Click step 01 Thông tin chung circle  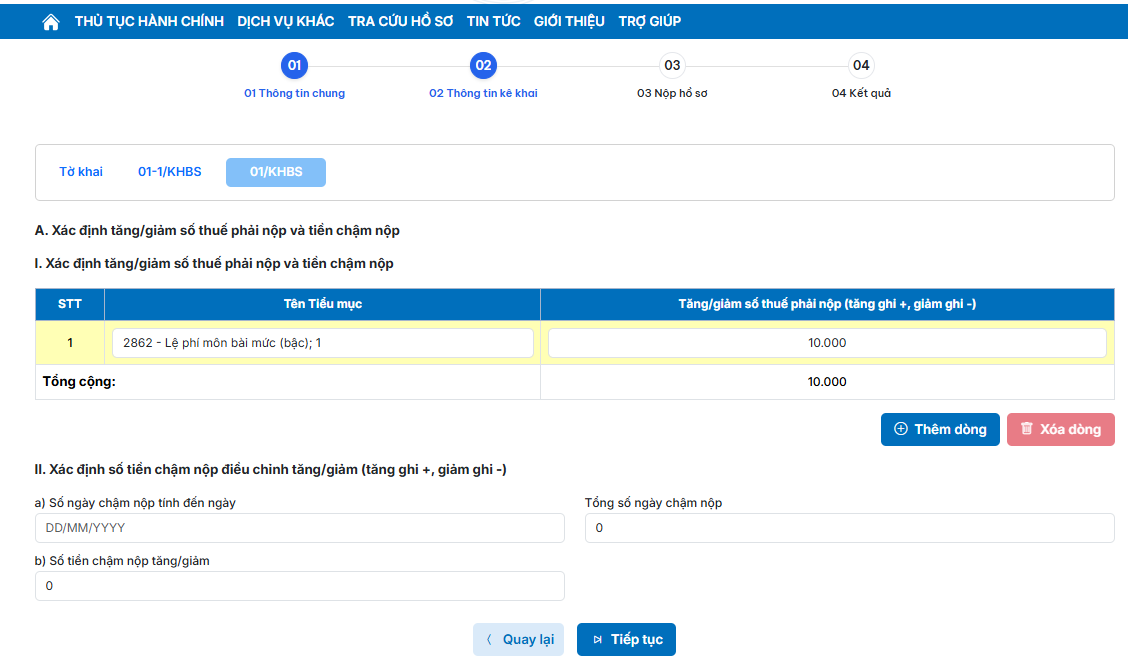[x=294, y=66]
